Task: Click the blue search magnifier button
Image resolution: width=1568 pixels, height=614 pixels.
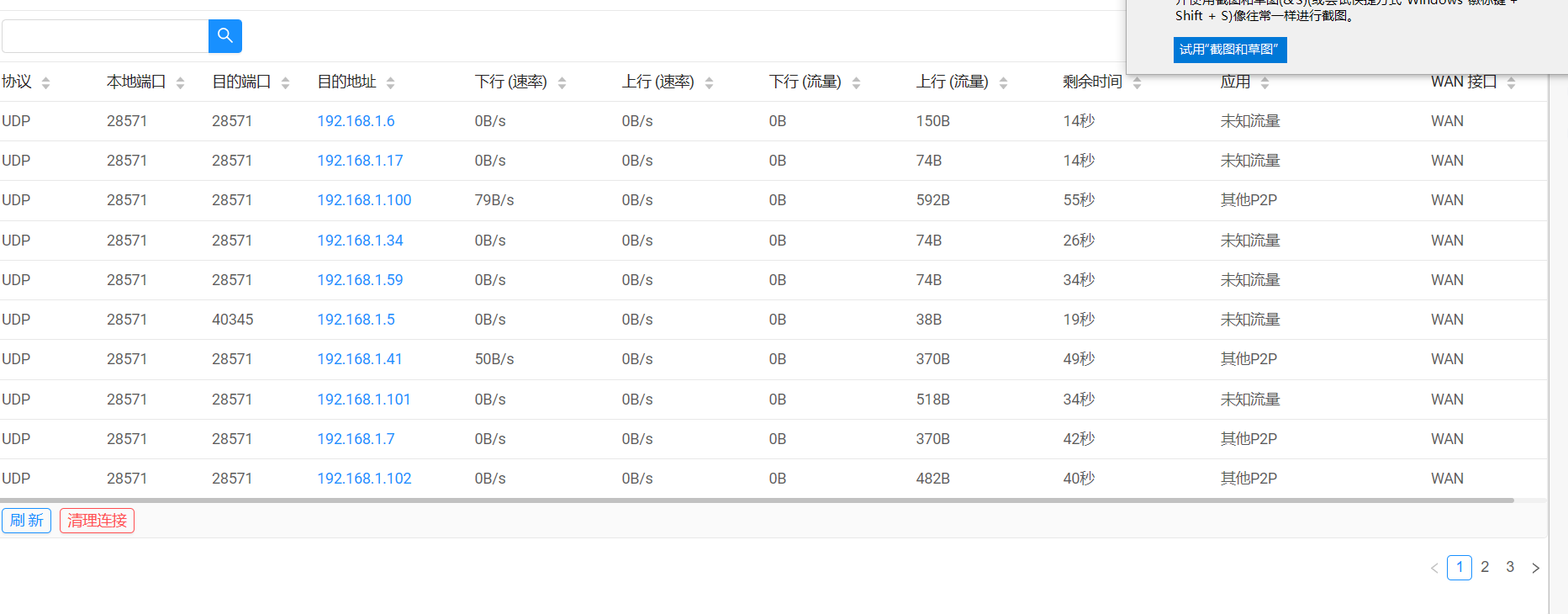Action: pyautogui.click(x=224, y=36)
